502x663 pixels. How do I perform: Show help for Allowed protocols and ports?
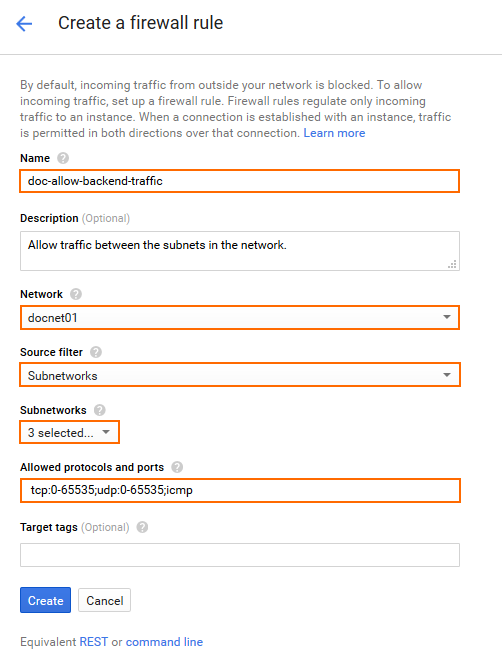[x=177, y=467]
